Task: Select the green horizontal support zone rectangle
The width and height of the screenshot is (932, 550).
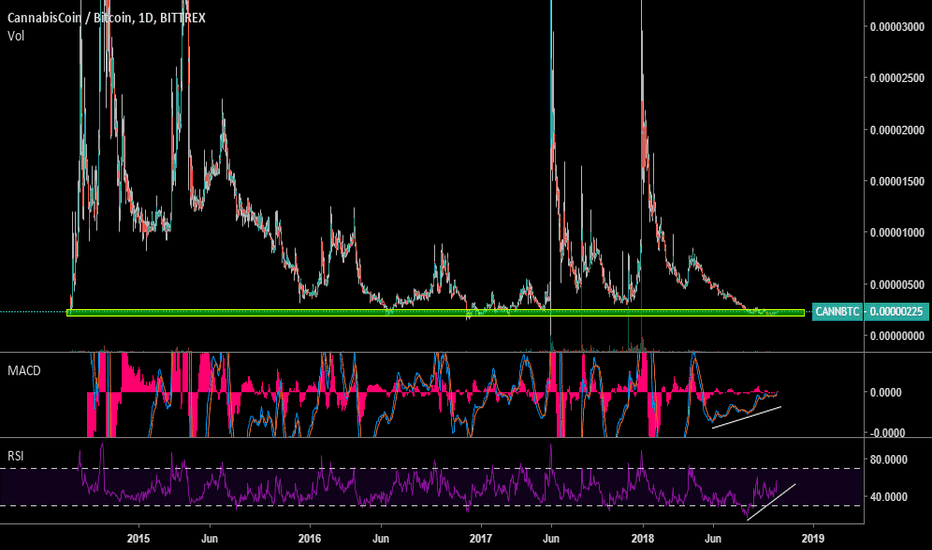Action: (x=436, y=313)
